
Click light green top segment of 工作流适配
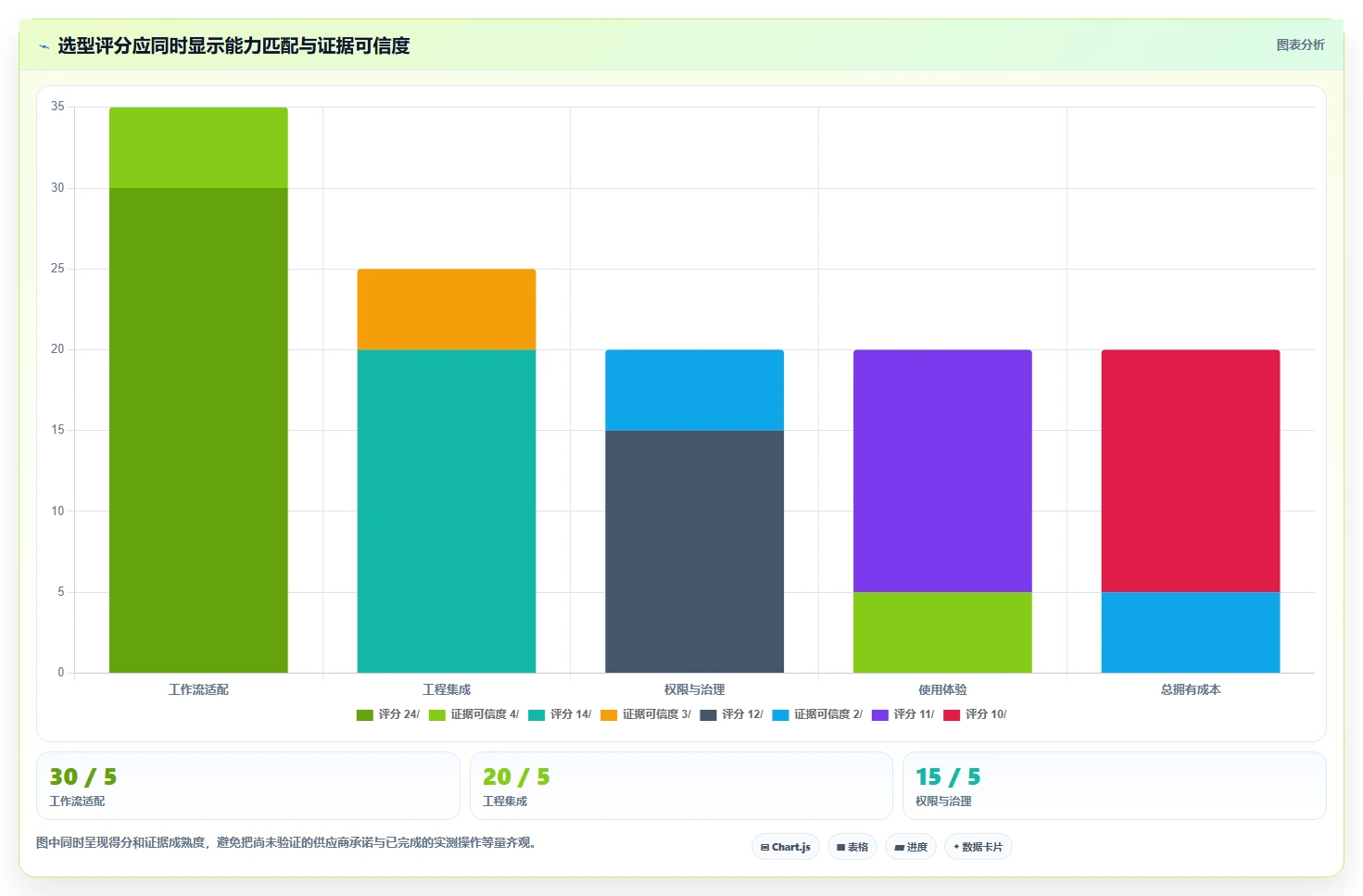(198, 148)
